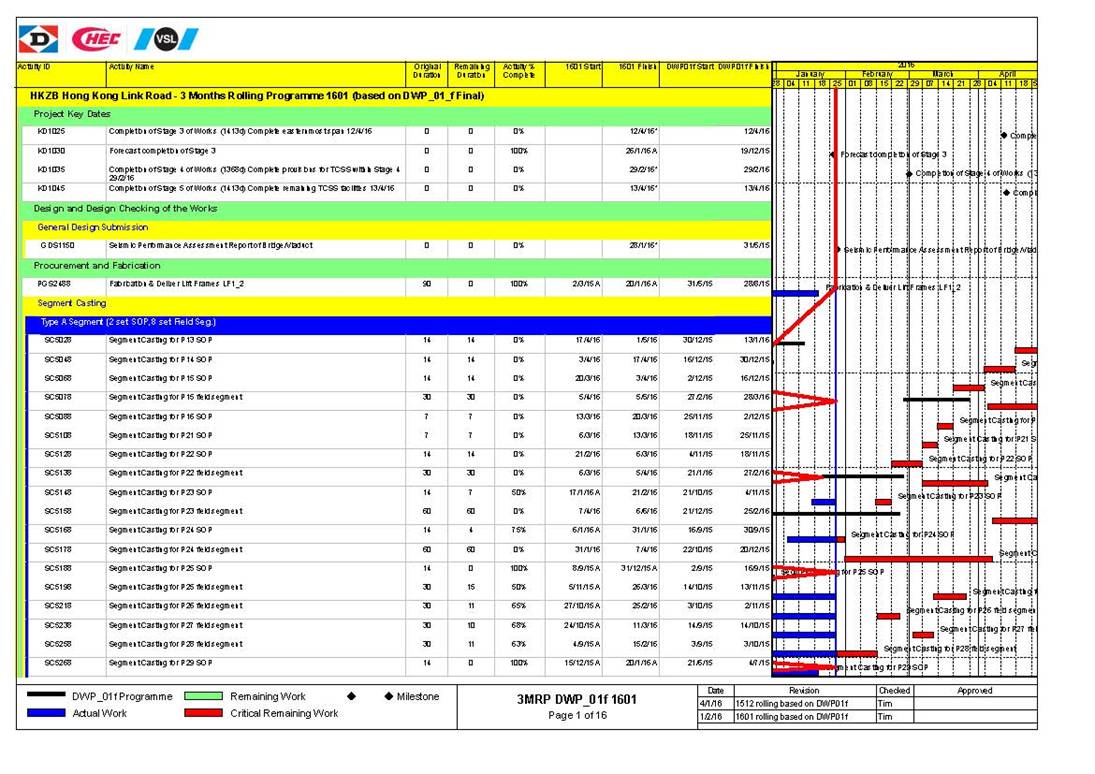Click the VSL logo
Screen dimensions: 1095x774
166,38
